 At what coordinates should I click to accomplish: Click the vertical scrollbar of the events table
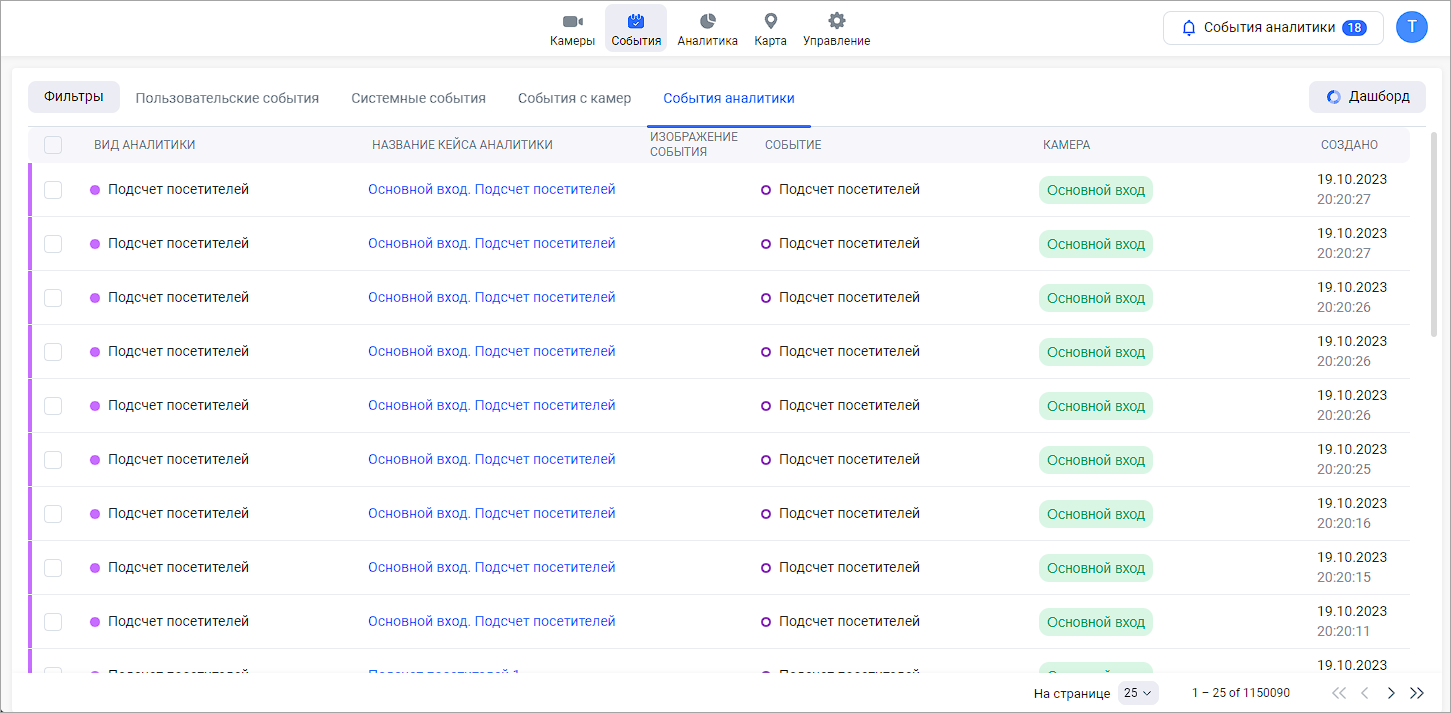[1433, 235]
